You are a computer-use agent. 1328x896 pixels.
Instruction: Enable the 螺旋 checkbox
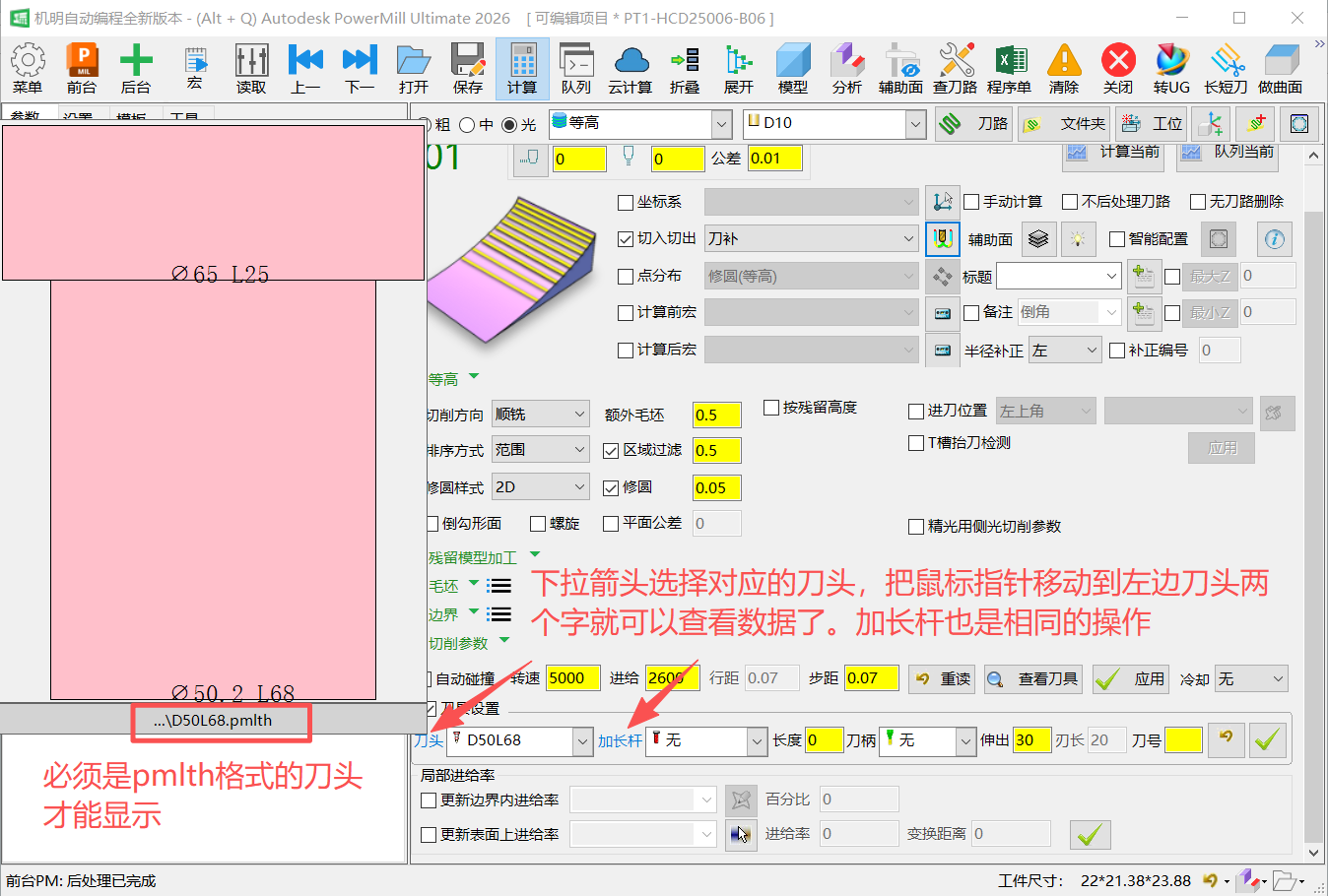538,524
